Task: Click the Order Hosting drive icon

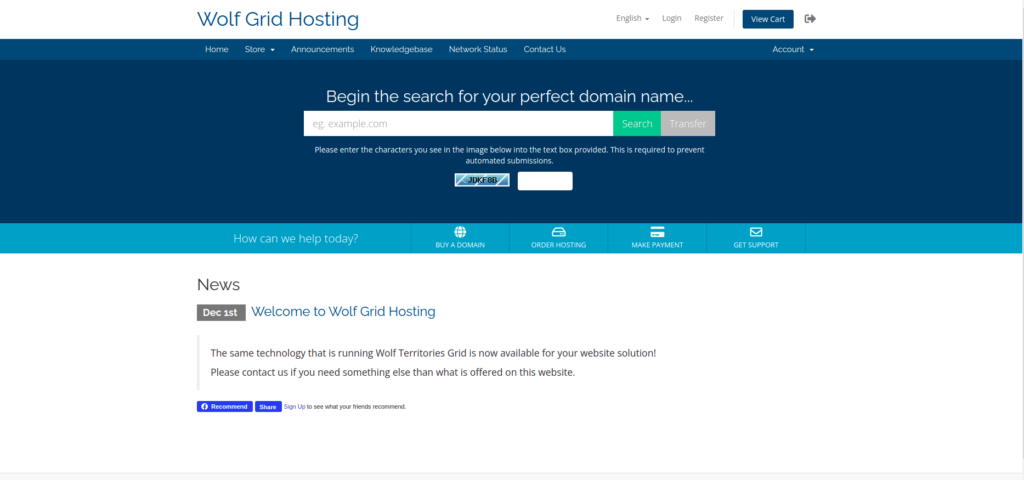Action: pyautogui.click(x=558, y=232)
